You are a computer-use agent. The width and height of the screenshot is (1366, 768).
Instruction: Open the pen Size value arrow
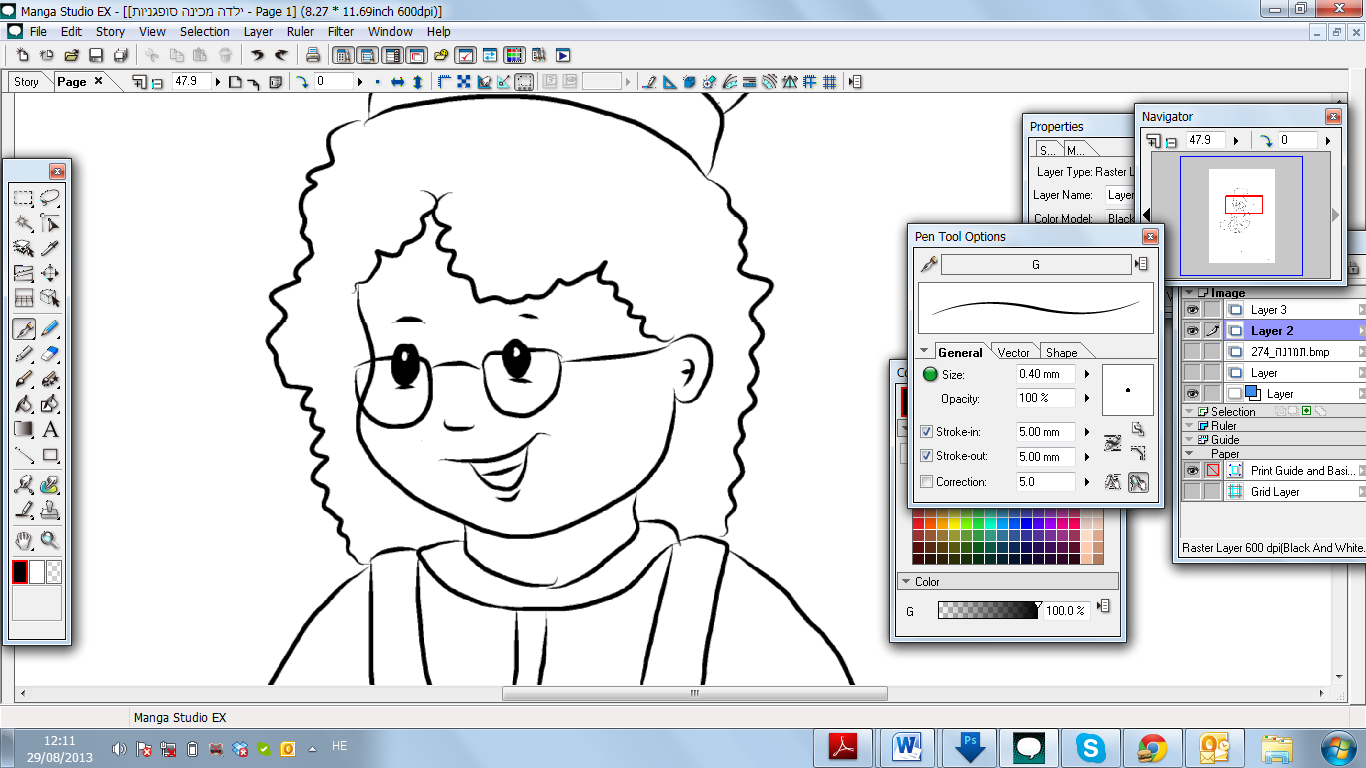pyautogui.click(x=1087, y=374)
